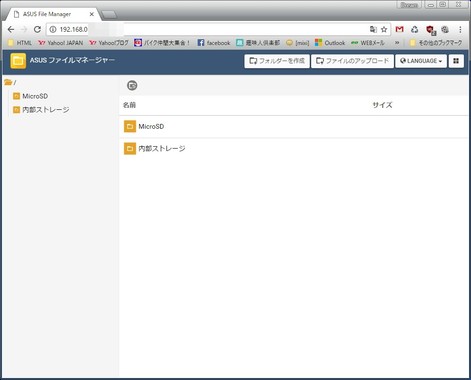Close the ASUS File Manager tab
471x380 pixels.
tap(92, 14)
